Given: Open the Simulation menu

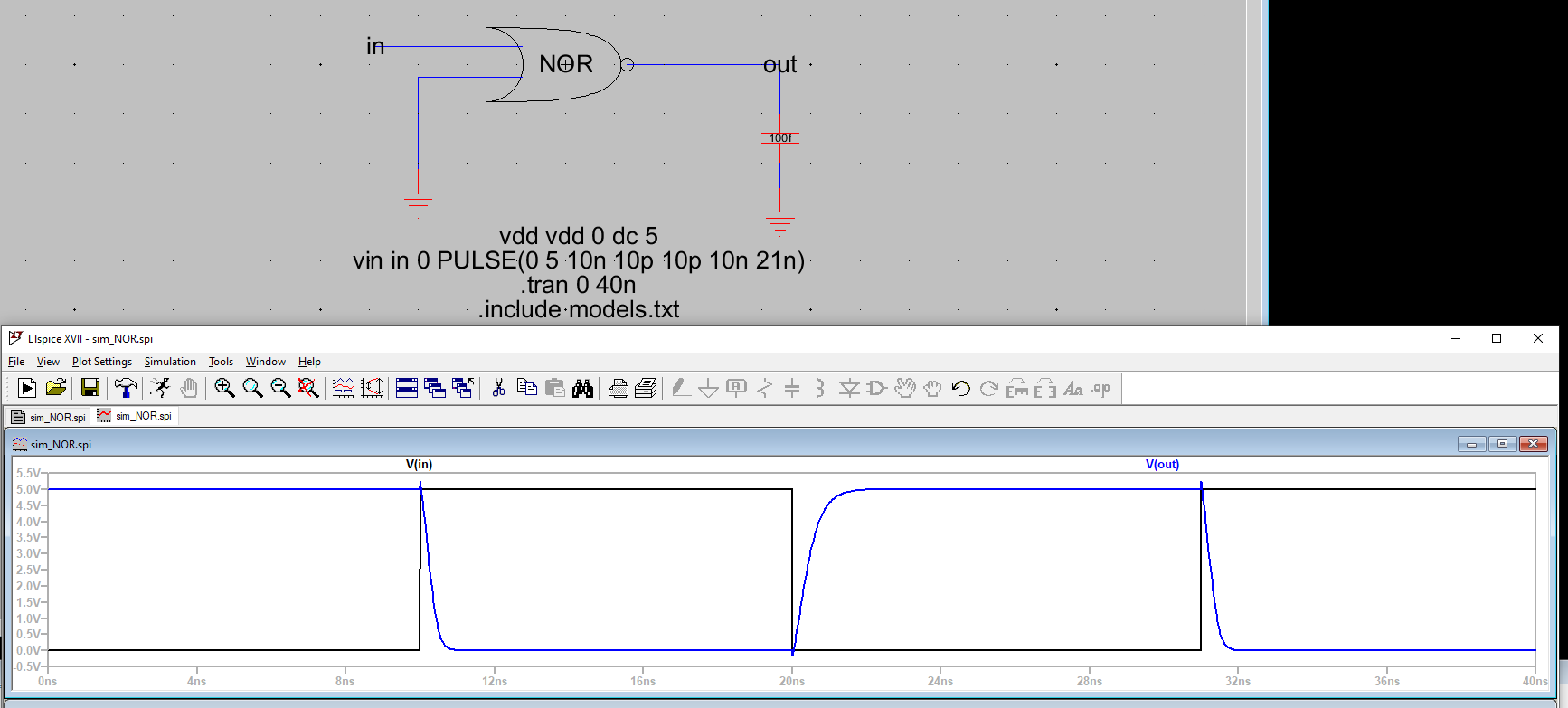Looking at the screenshot, I should coord(170,361).
